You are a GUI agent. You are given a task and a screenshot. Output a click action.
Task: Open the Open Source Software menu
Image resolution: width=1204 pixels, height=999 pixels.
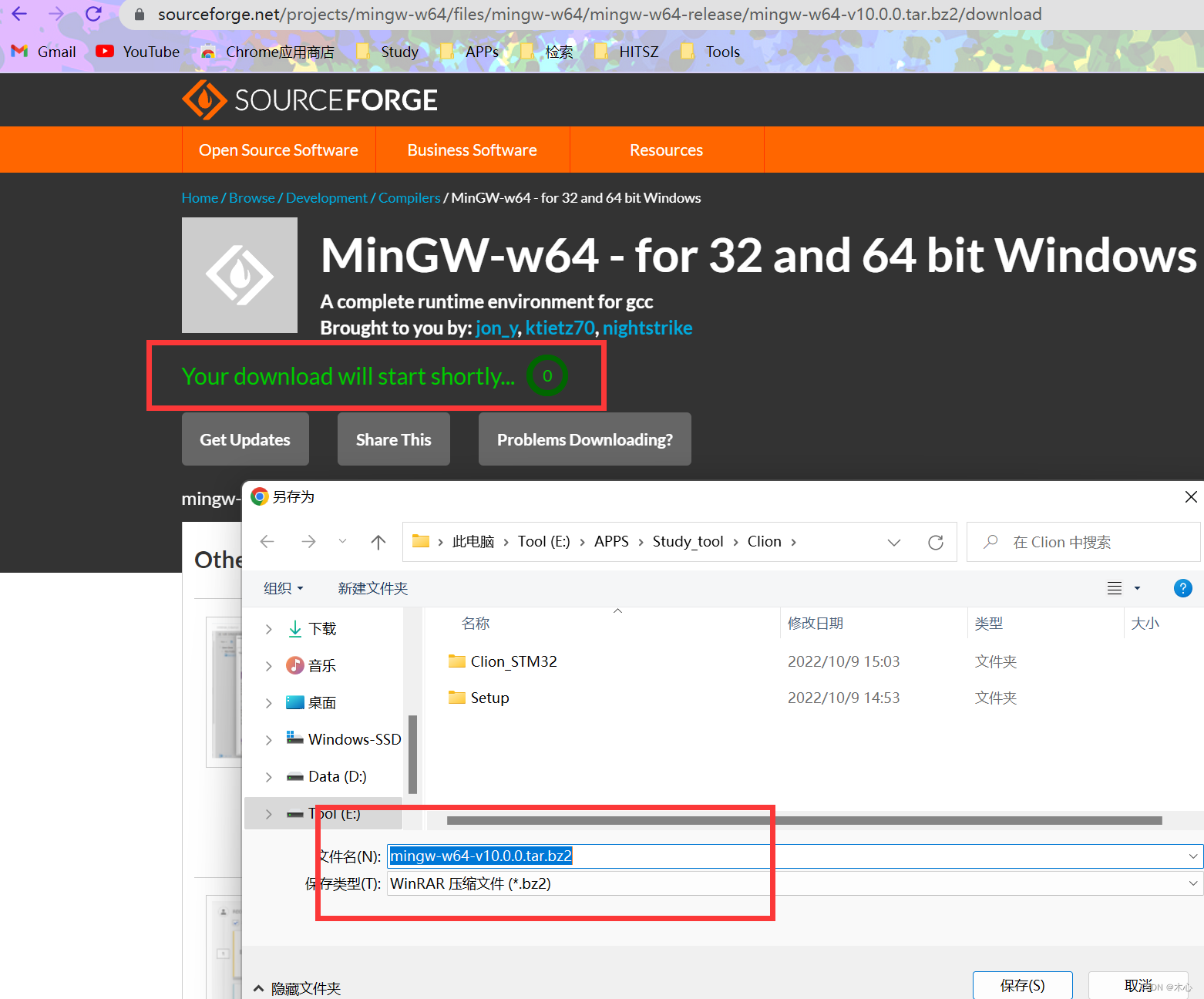pos(278,150)
